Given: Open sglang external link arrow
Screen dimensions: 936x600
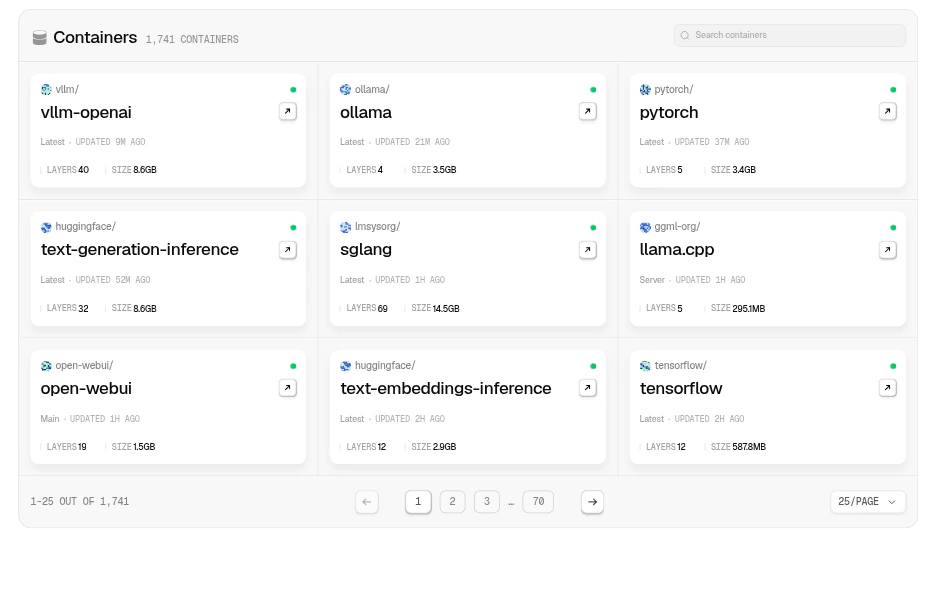Looking at the screenshot, I should [587, 250].
